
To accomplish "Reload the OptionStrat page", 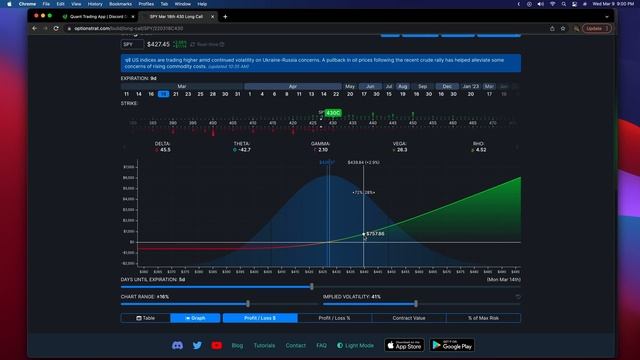I will (x=56, y=29).
